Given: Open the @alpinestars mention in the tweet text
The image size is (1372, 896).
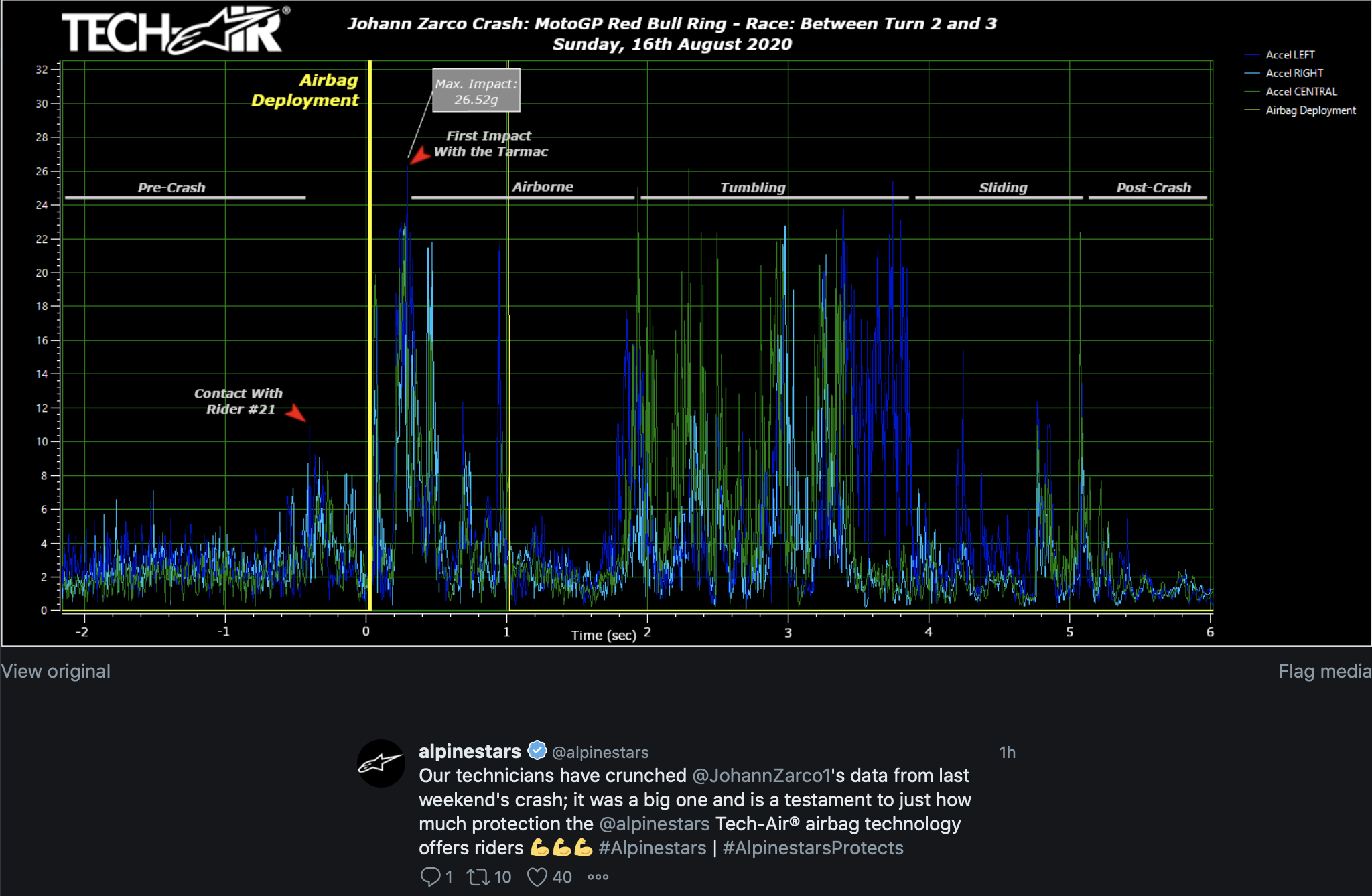Looking at the screenshot, I should [654, 824].
